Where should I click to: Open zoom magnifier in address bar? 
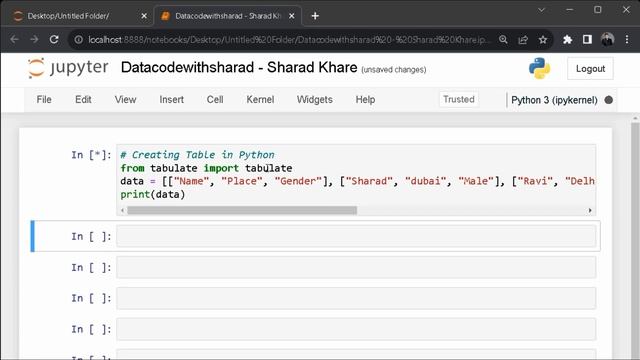coord(503,40)
